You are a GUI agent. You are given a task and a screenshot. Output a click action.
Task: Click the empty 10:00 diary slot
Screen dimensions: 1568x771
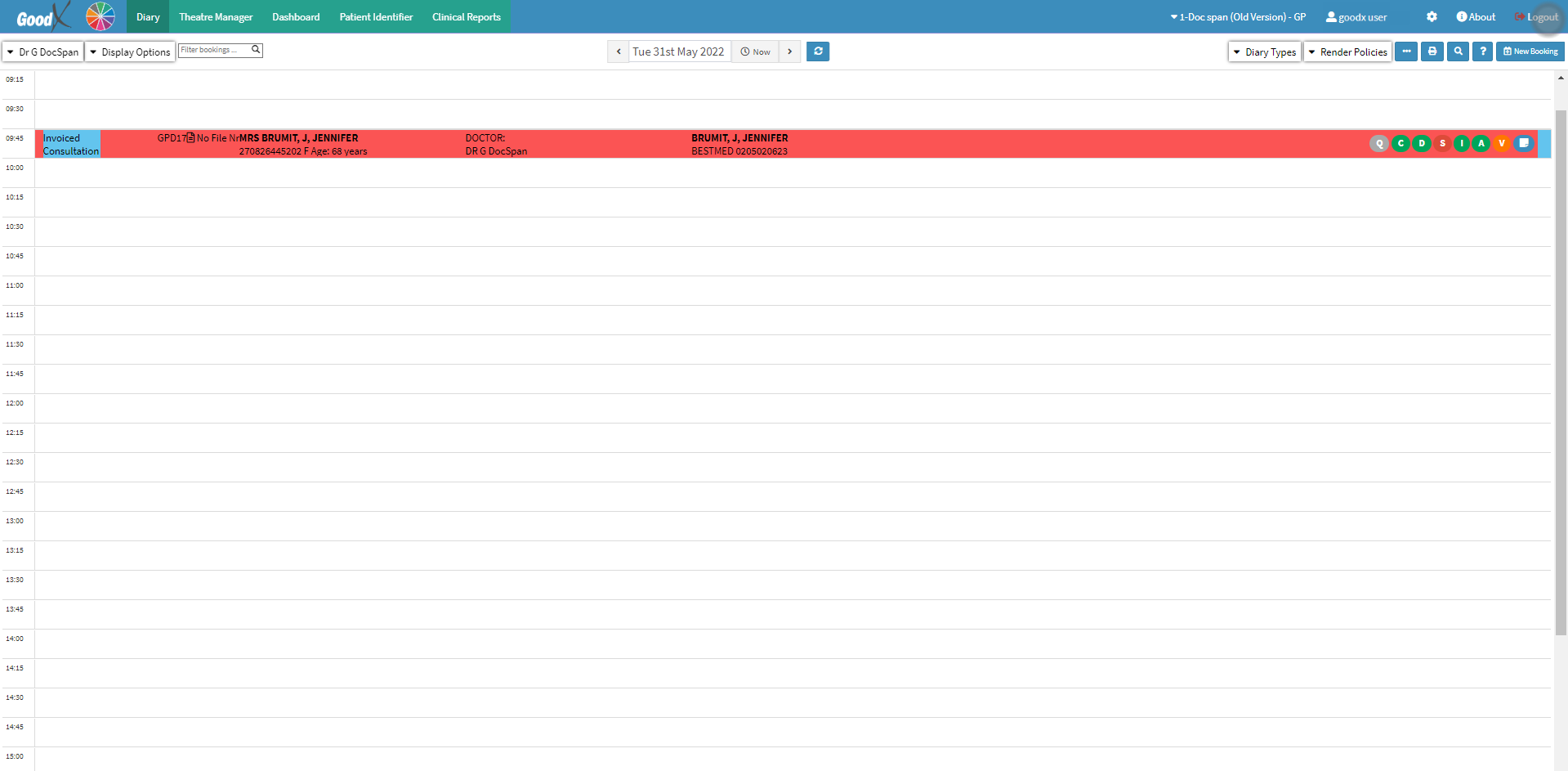point(793,173)
